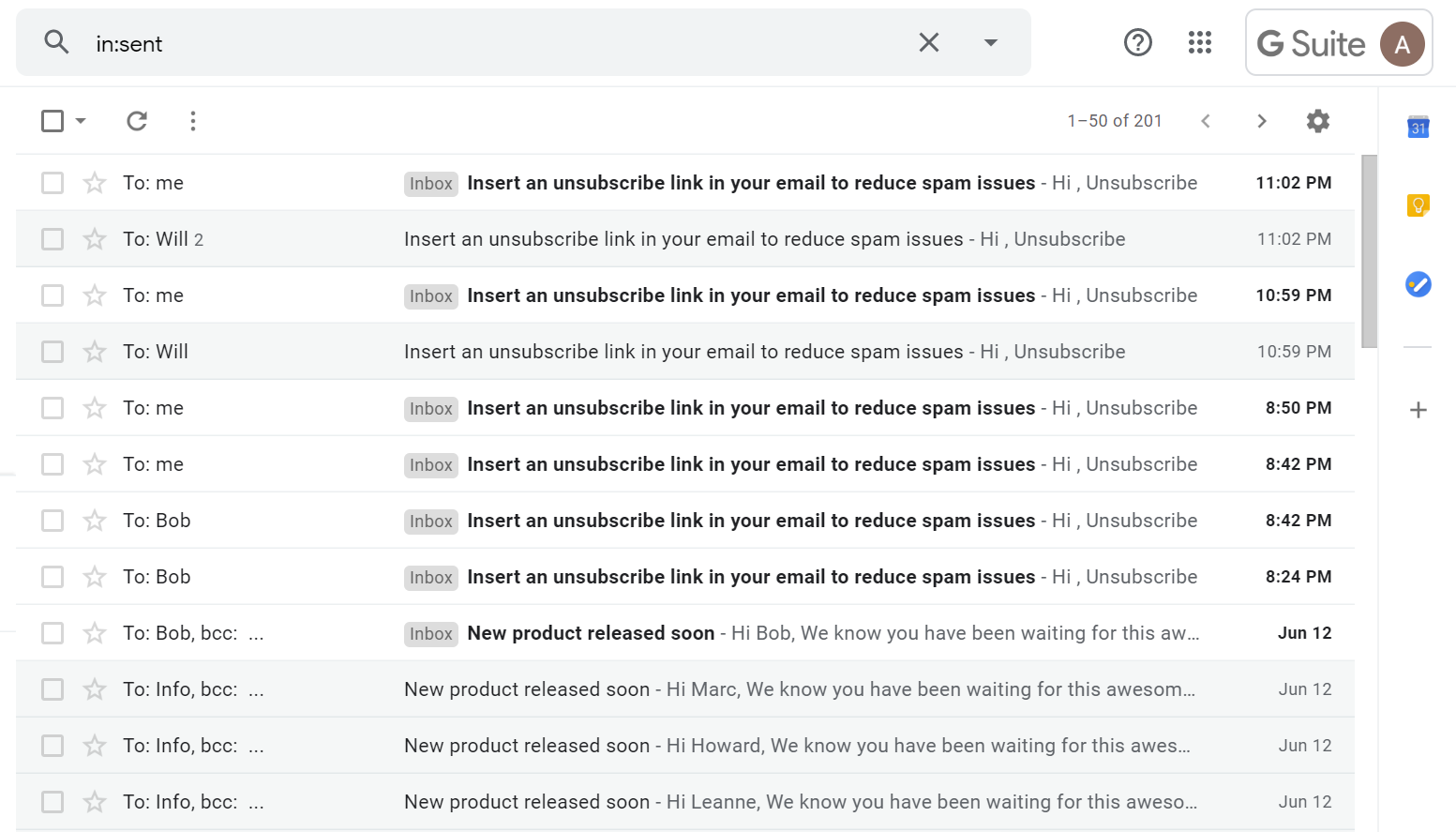Open the Inbox label on the first email
The width and height of the screenshot is (1456, 832).
(430, 183)
